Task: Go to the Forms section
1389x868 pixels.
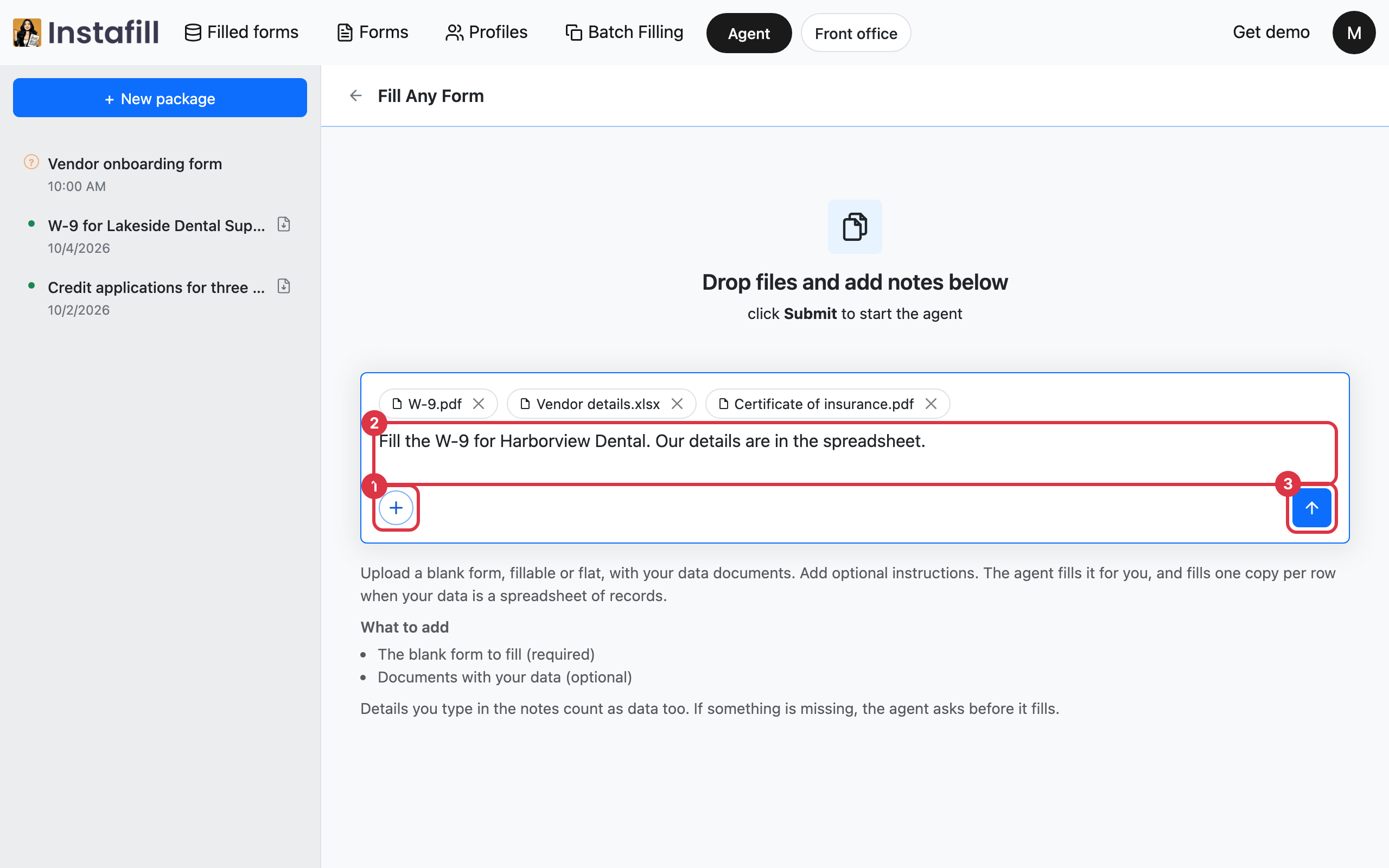Action: [x=373, y=32]
